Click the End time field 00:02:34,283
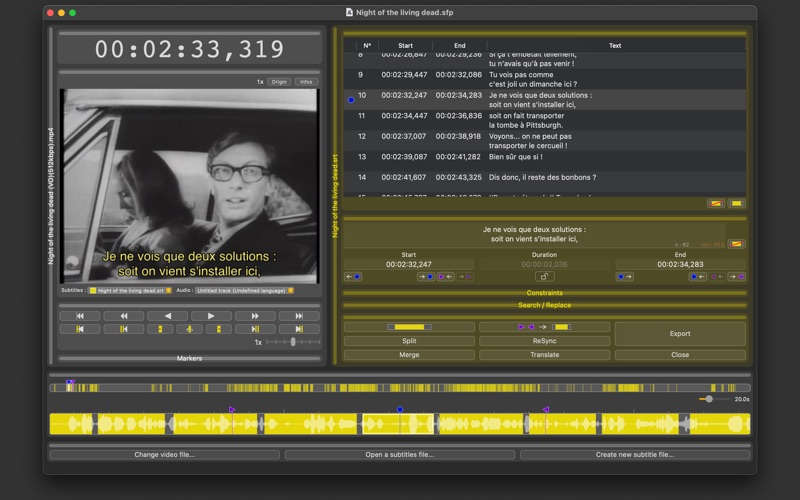The width and height of the screenshot is (800, 500). [x=680, y=264]
